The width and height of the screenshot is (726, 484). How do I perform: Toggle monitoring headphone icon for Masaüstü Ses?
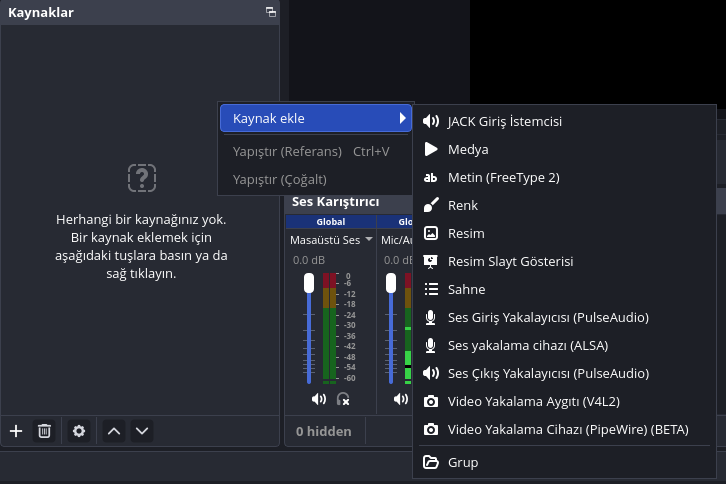tap(343, 399)
